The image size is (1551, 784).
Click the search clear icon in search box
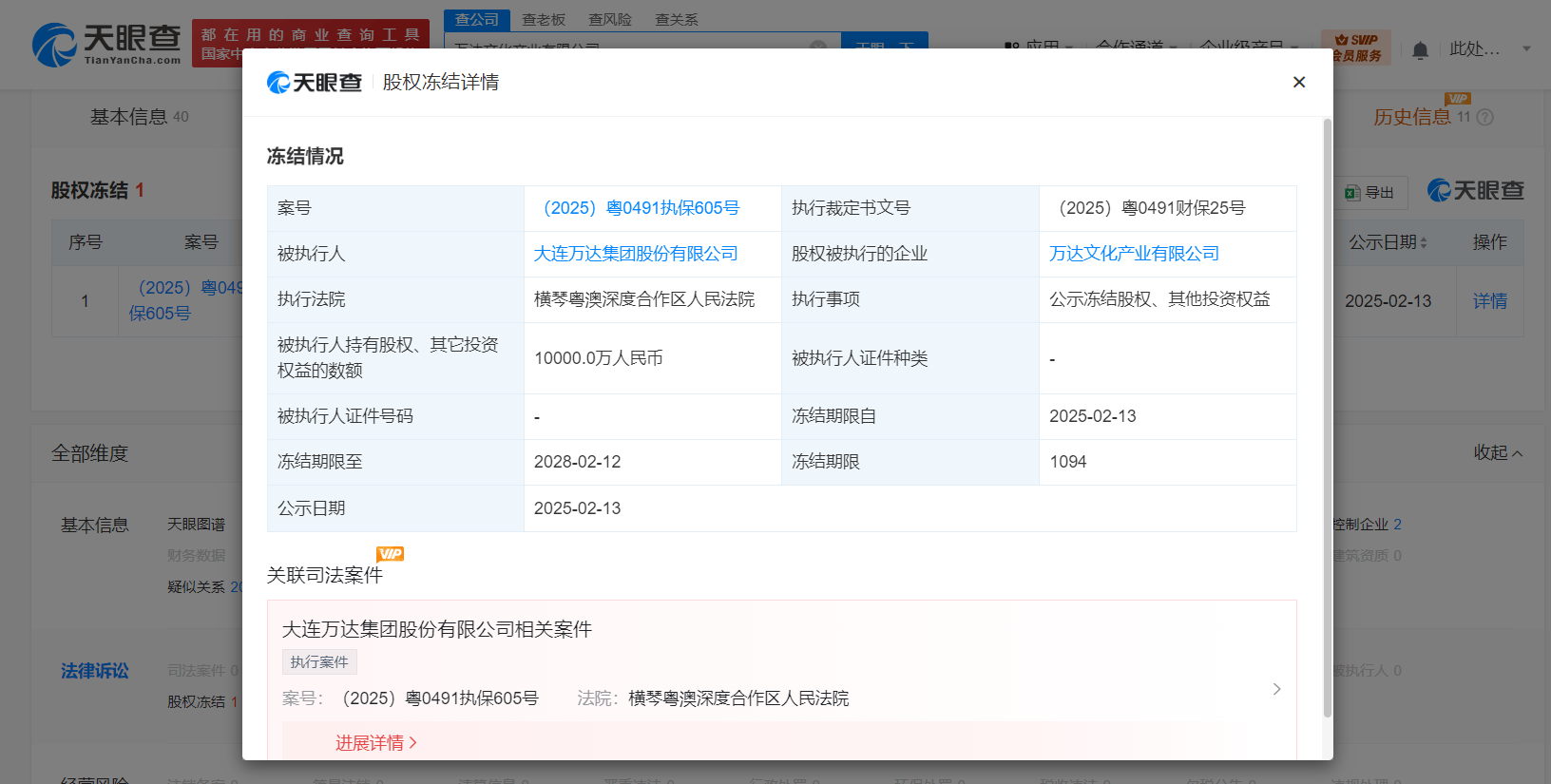click(817, 47)
